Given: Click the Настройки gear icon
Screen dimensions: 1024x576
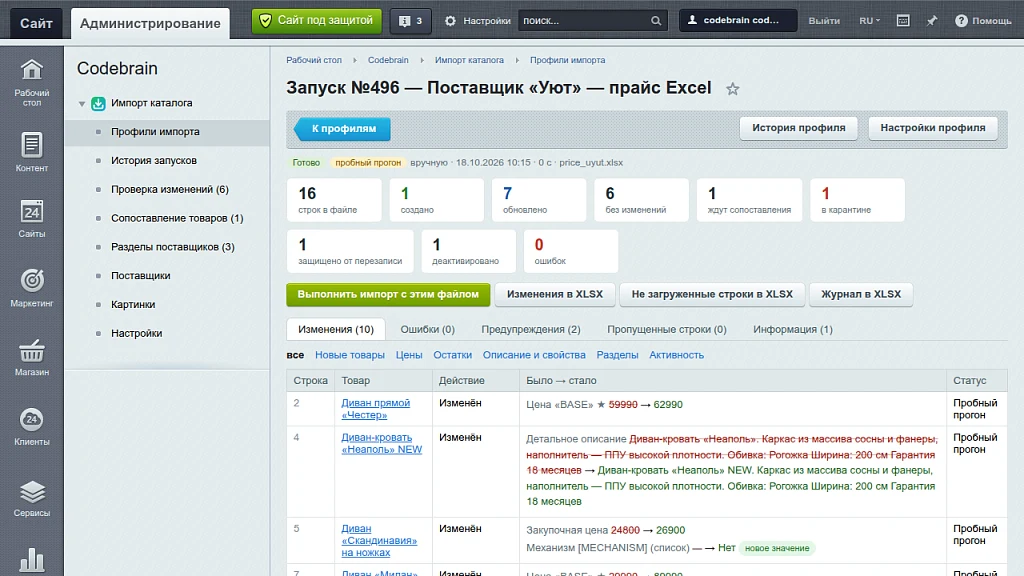Looking at the screenshot, I should click(451, 21).
